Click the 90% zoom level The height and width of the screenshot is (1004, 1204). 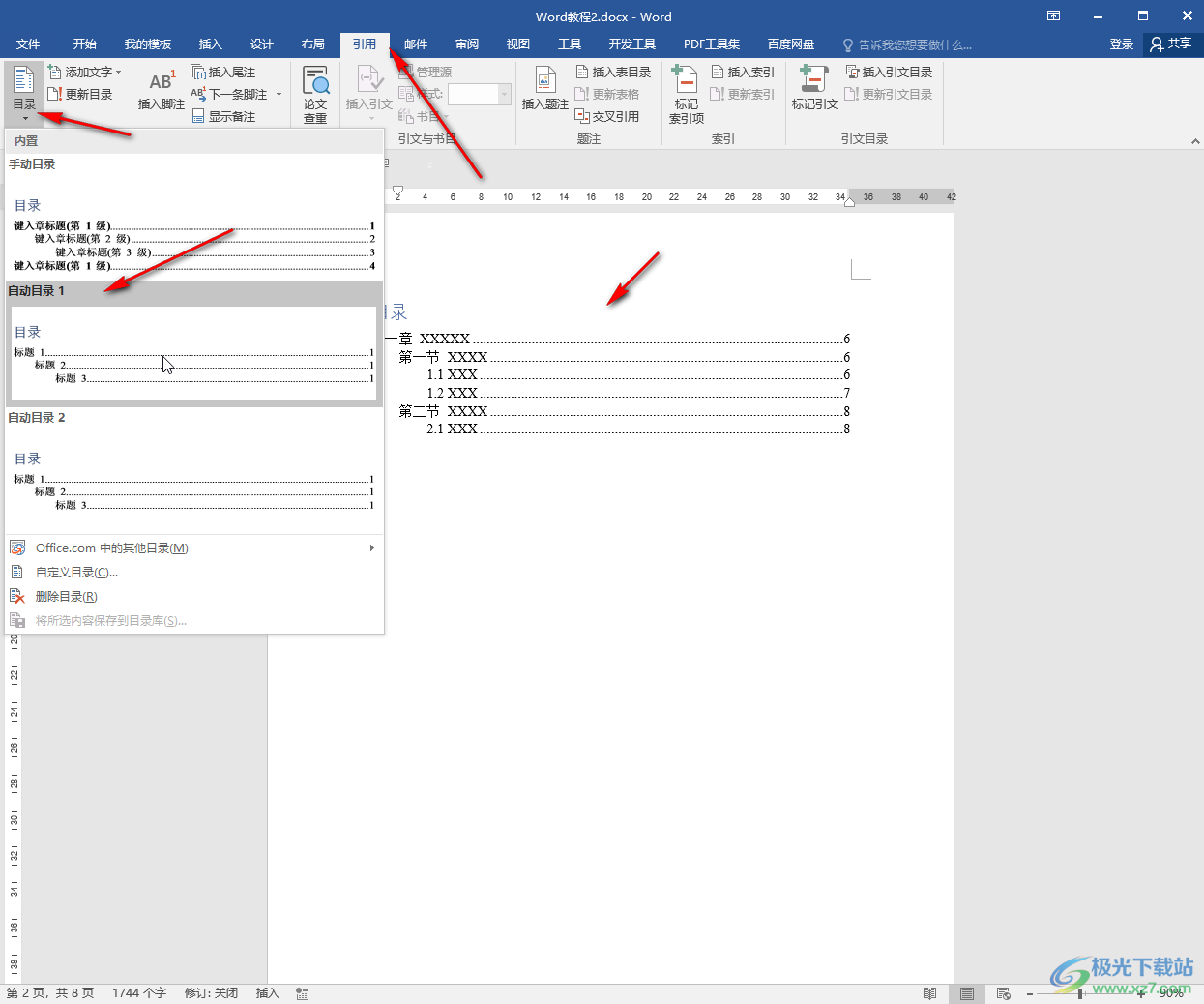click(1171, 993)
